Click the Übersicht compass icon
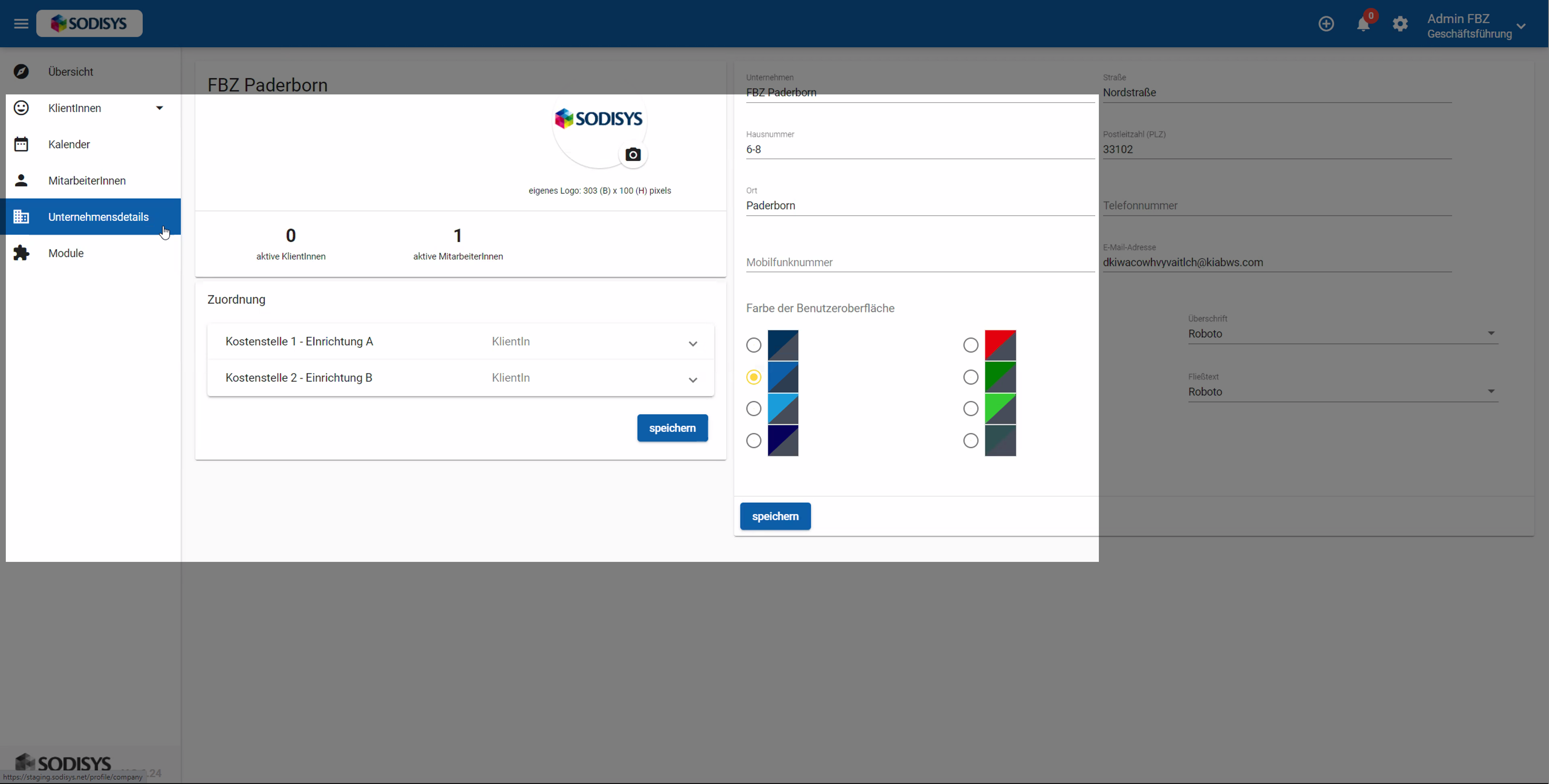 21,72
